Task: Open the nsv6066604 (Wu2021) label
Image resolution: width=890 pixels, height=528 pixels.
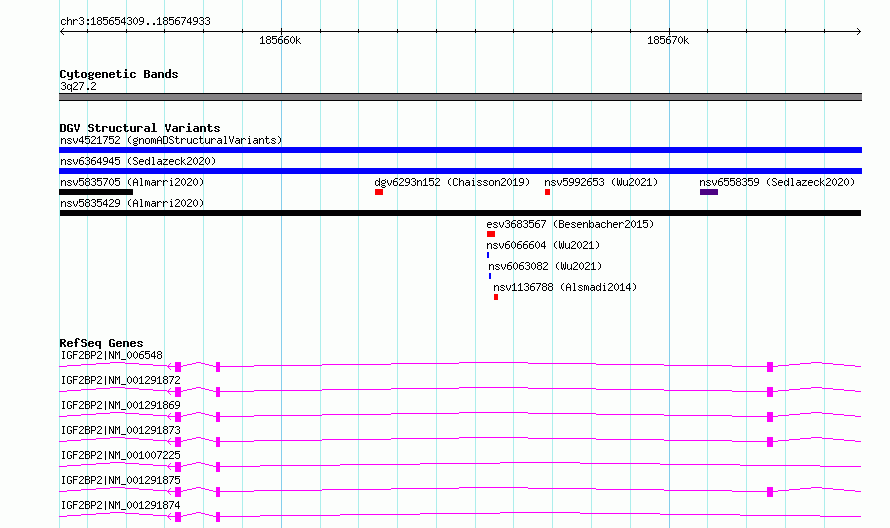Action: point(543,245)
